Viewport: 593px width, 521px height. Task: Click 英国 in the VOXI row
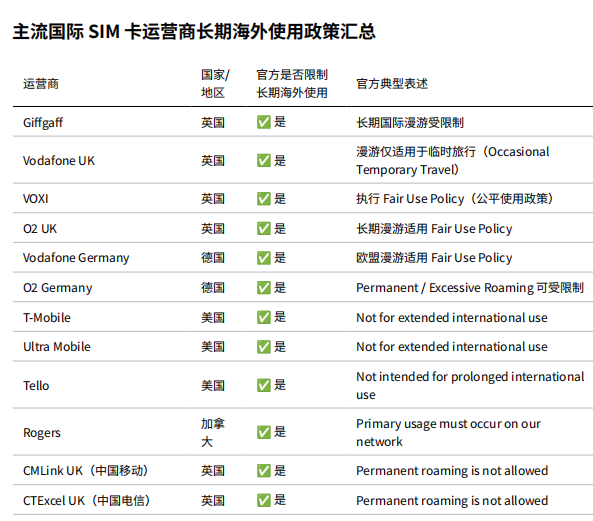[x=213, y=199]
